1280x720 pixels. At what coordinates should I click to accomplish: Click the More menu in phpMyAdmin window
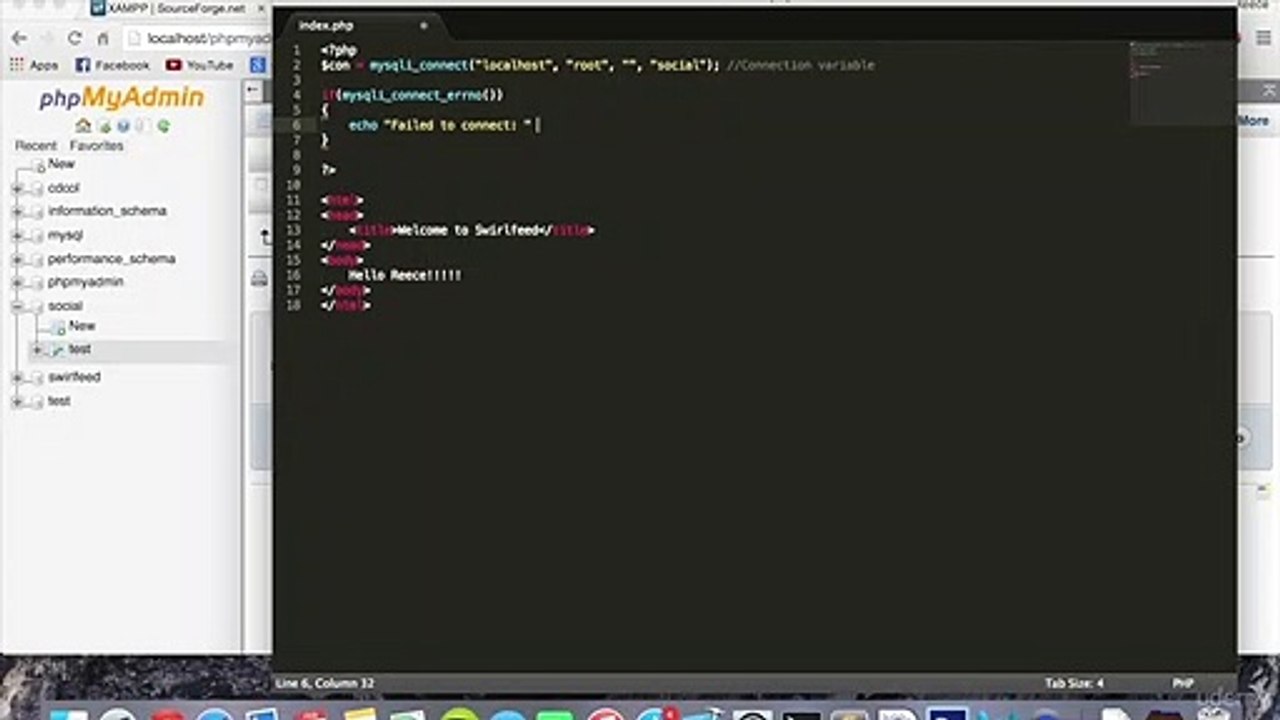1253,120
